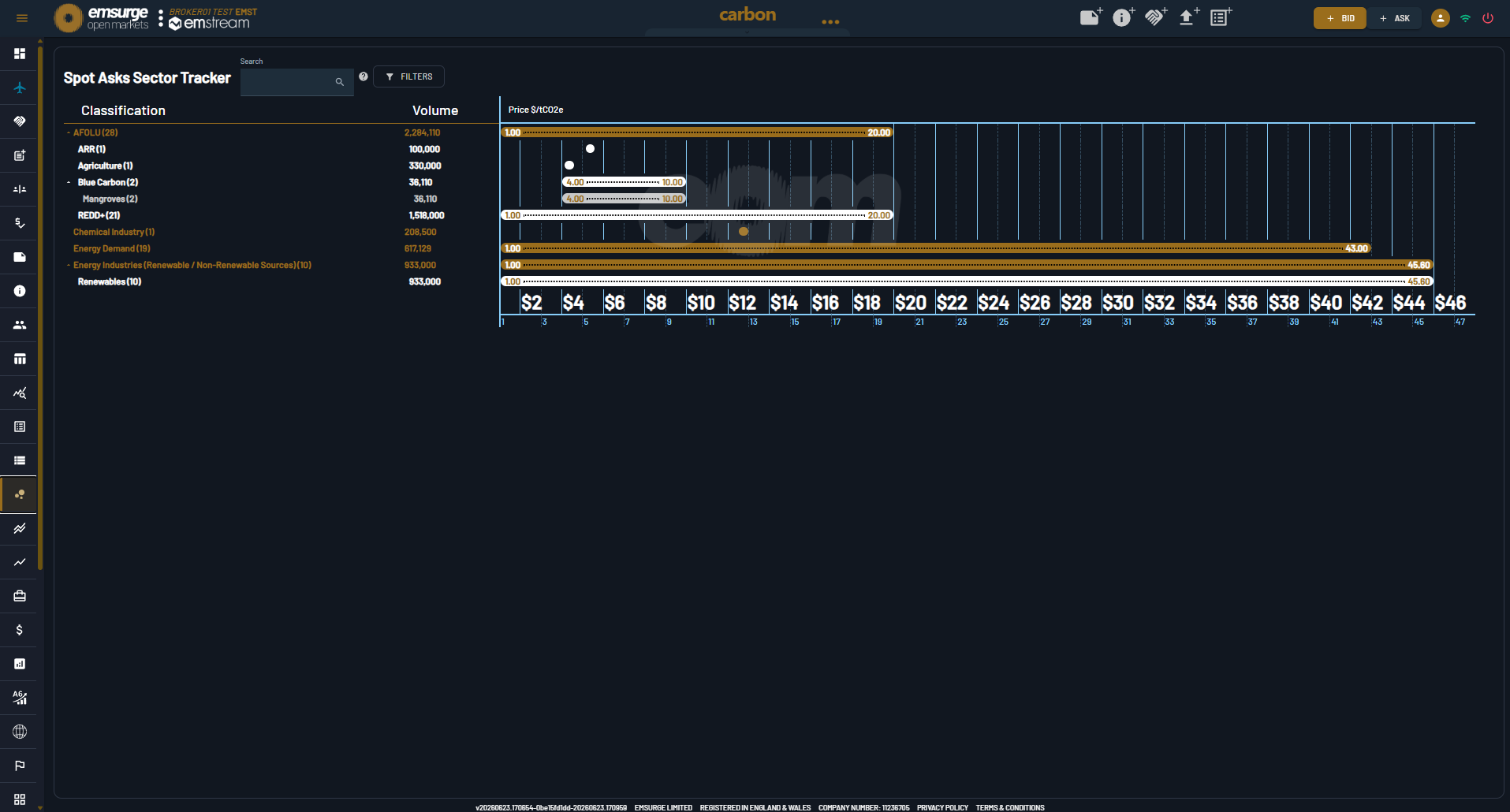Viewport: 1510px width, 812px height.
Task: Open the sidebar dollar sign icon
Action: [x=20, y=630]
